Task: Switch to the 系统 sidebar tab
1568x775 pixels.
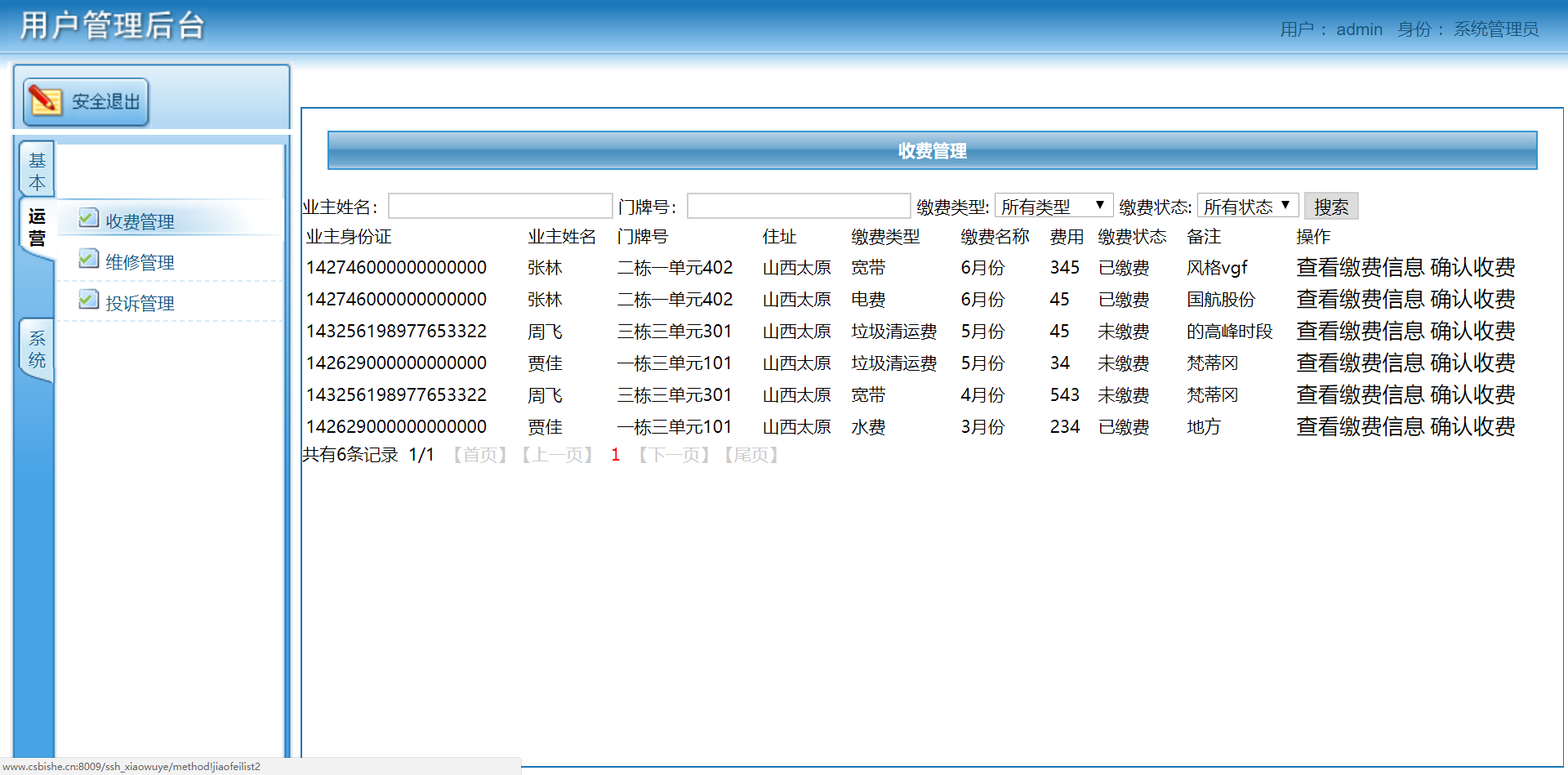Action: [37, 349]
